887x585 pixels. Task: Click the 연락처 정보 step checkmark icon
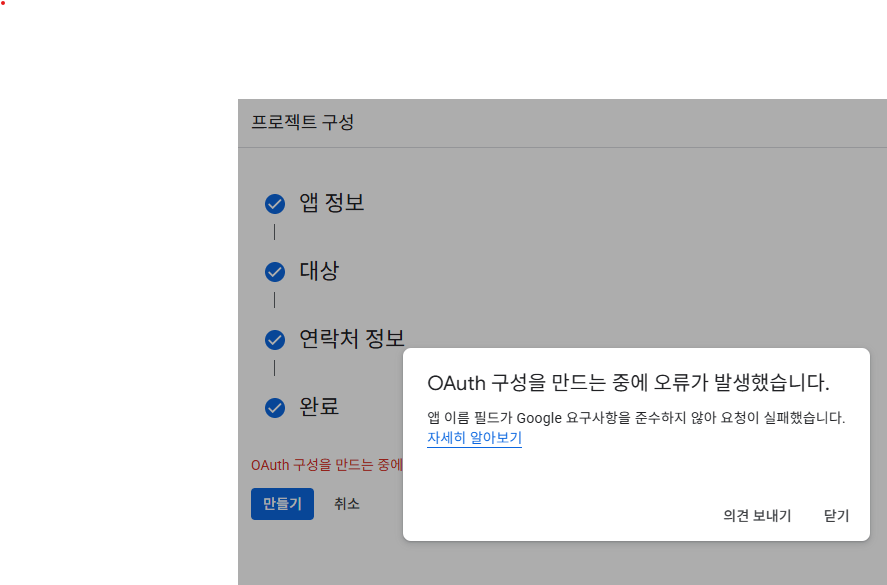pos(275,339)
